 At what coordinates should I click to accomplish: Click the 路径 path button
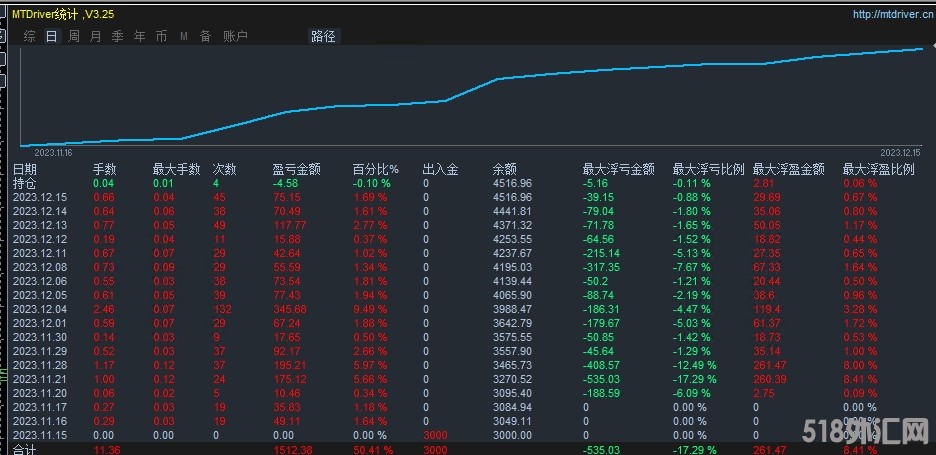pyautogui.click(x=324, y=36)
